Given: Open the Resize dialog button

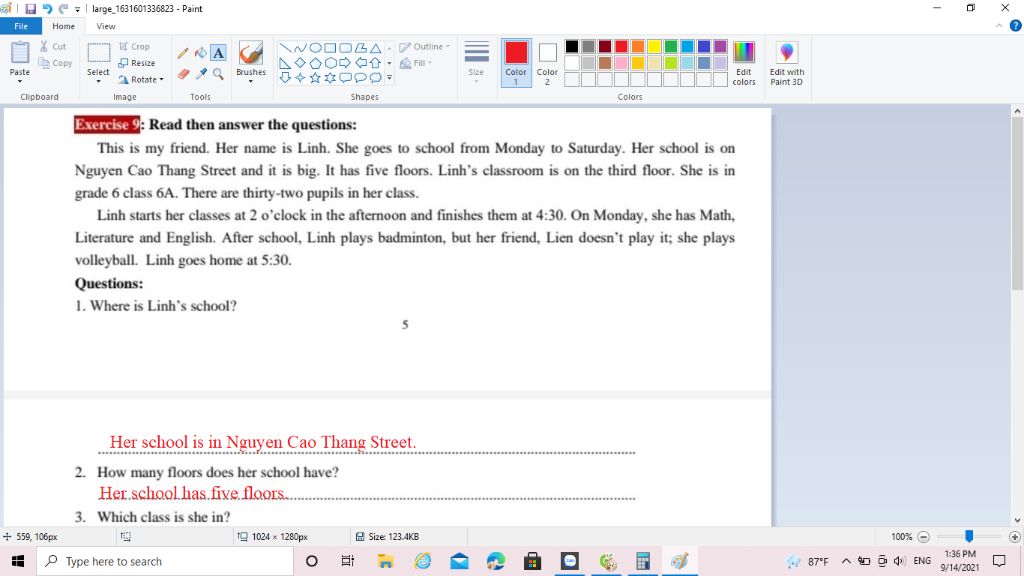Looking at the screenshot, I should coord(136,63).
